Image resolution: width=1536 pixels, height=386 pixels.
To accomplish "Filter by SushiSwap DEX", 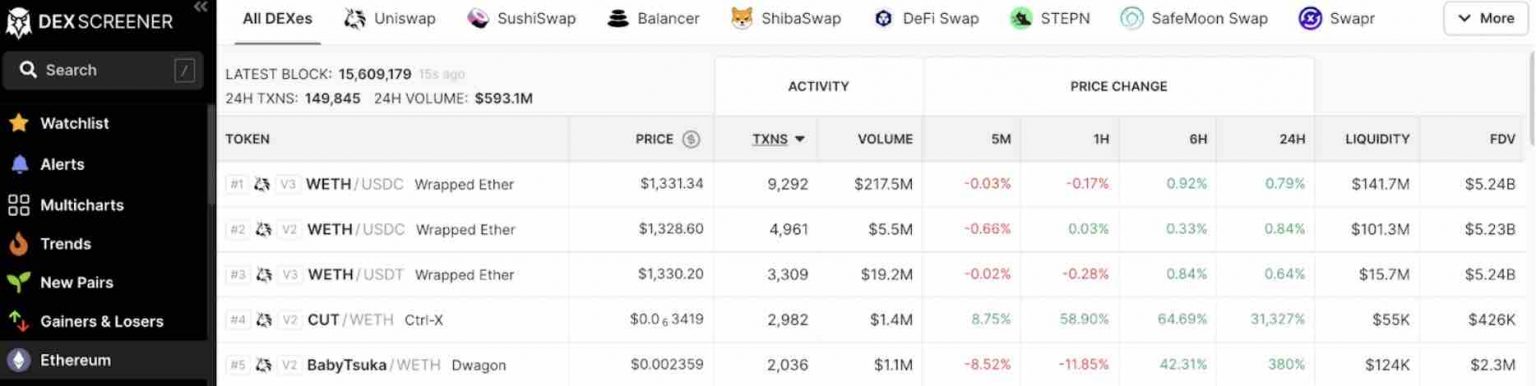I will (x=522, y=19).
